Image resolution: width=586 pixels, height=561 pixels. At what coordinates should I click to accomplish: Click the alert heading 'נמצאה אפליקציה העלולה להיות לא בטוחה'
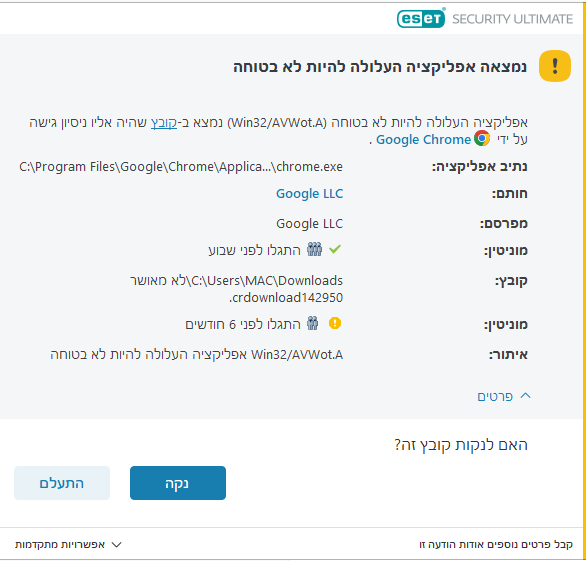(380, 67)
